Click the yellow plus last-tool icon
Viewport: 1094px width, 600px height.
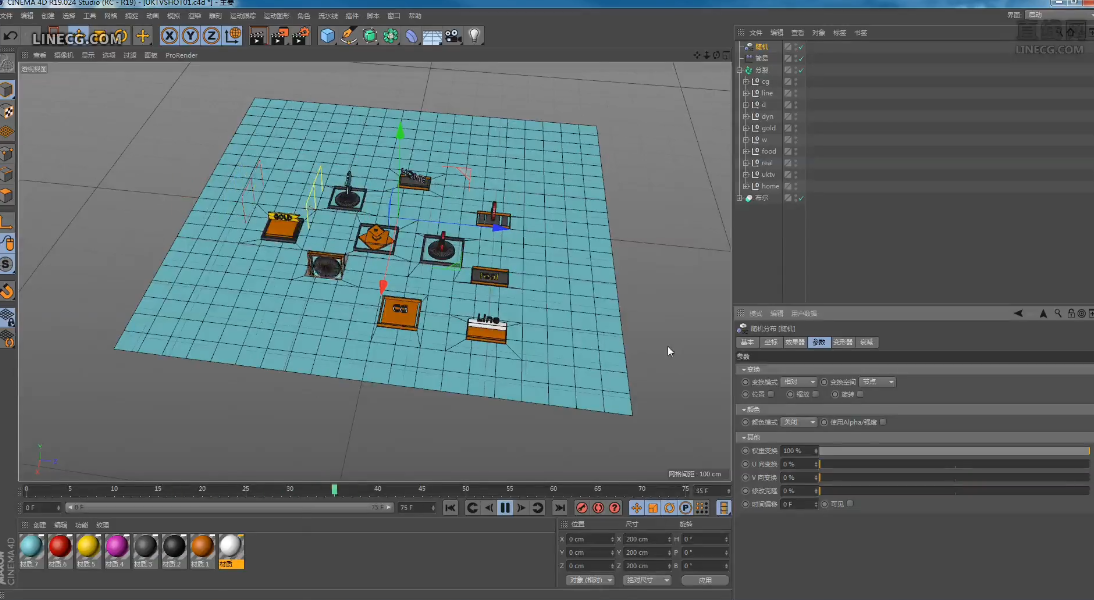[x=142, y=36]
